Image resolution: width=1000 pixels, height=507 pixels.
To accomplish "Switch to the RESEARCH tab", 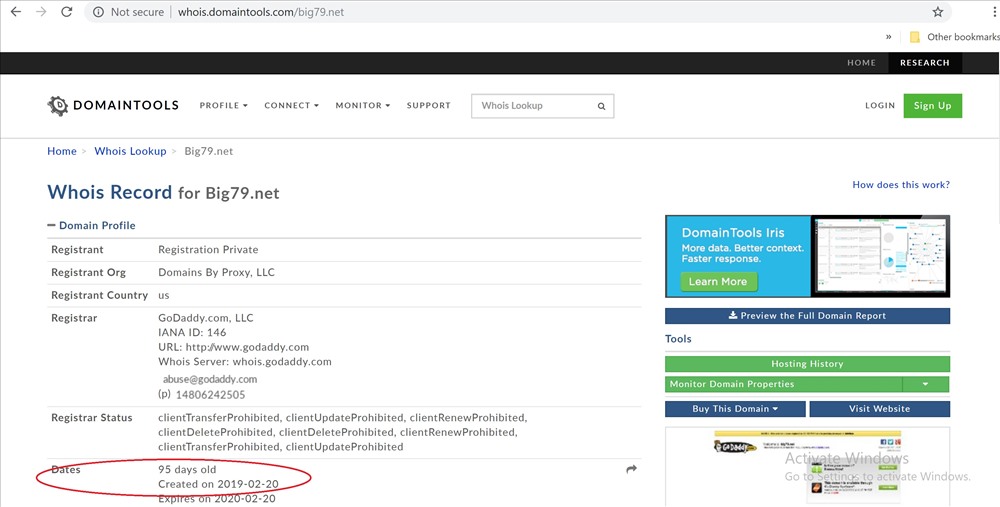I will pos(924,62).
